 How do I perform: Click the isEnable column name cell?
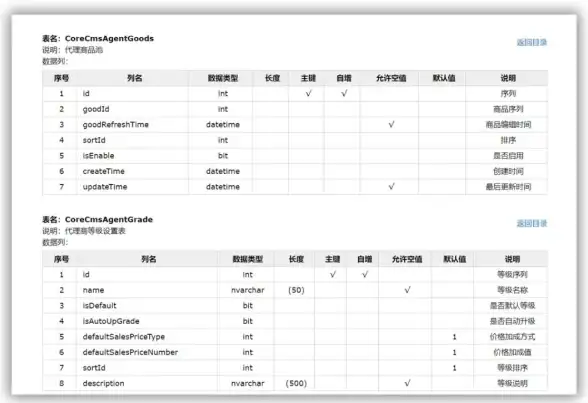pos(98,156)
